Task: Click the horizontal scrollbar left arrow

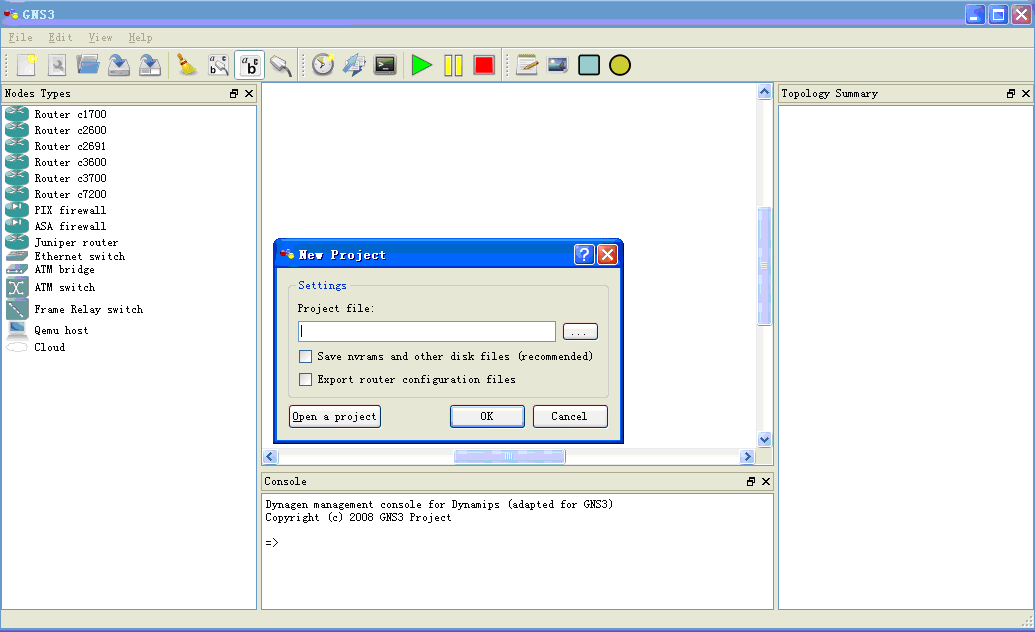Action: click(270, 456)
